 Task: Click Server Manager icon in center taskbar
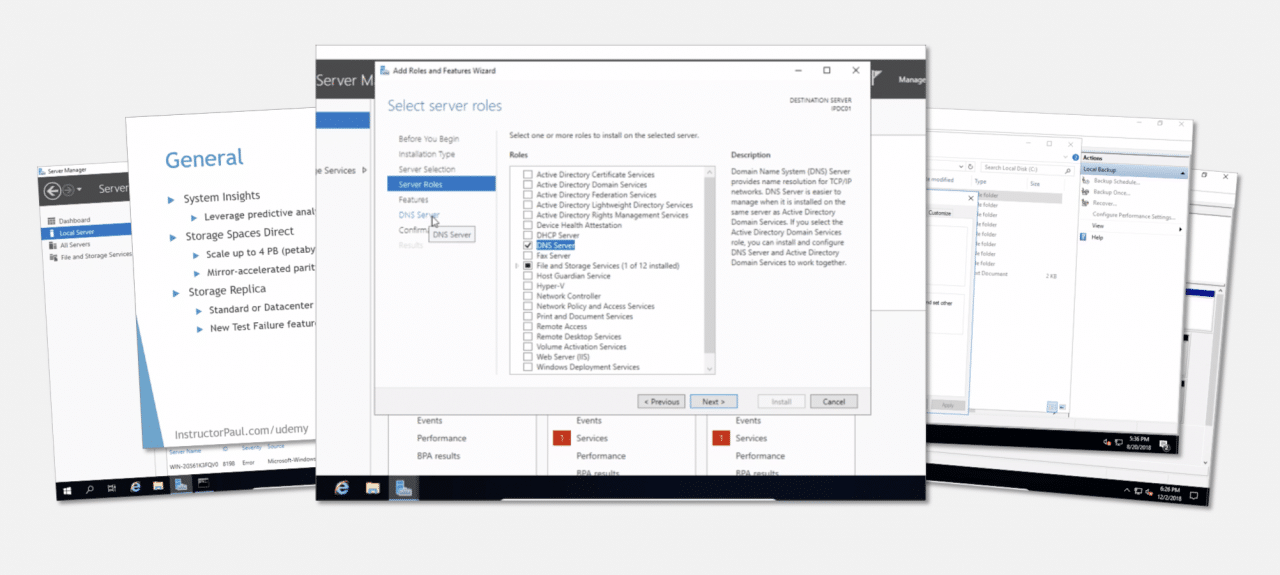(x=404, y=488)
